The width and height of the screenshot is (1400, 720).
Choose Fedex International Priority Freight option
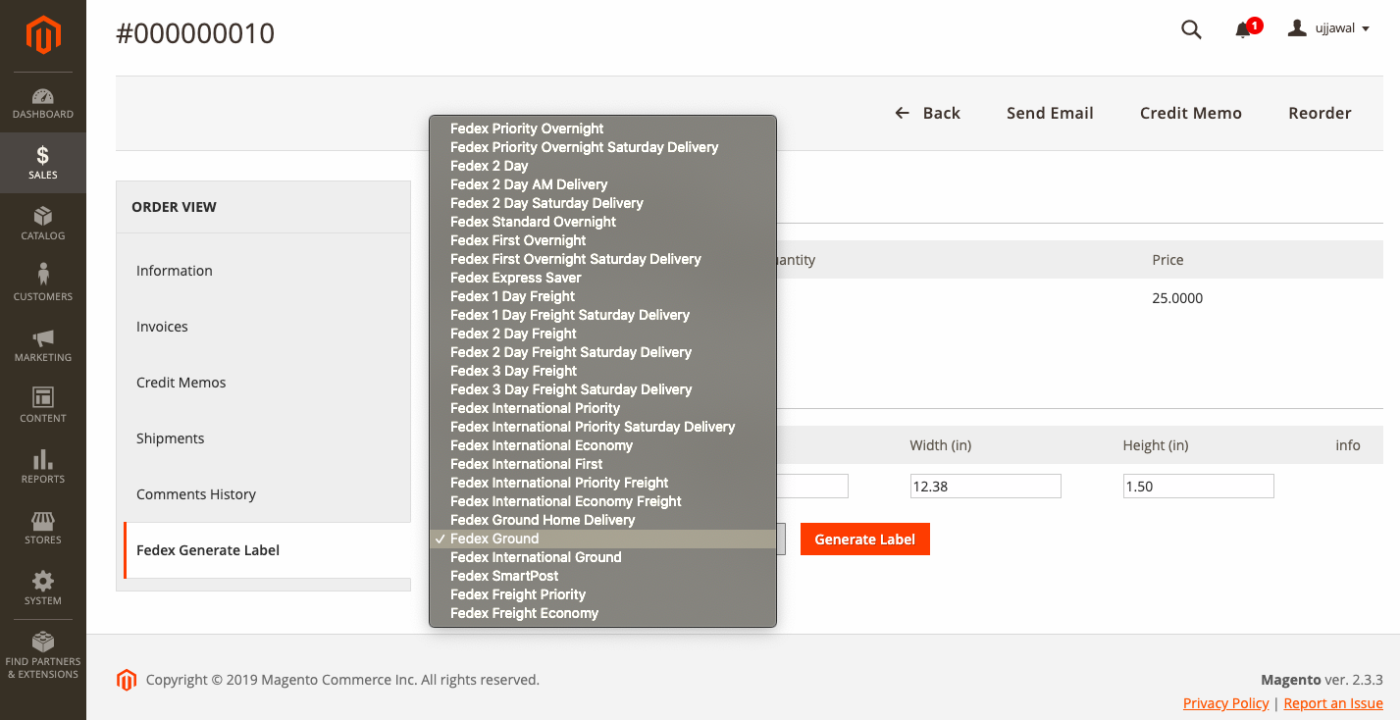point(603,483)
